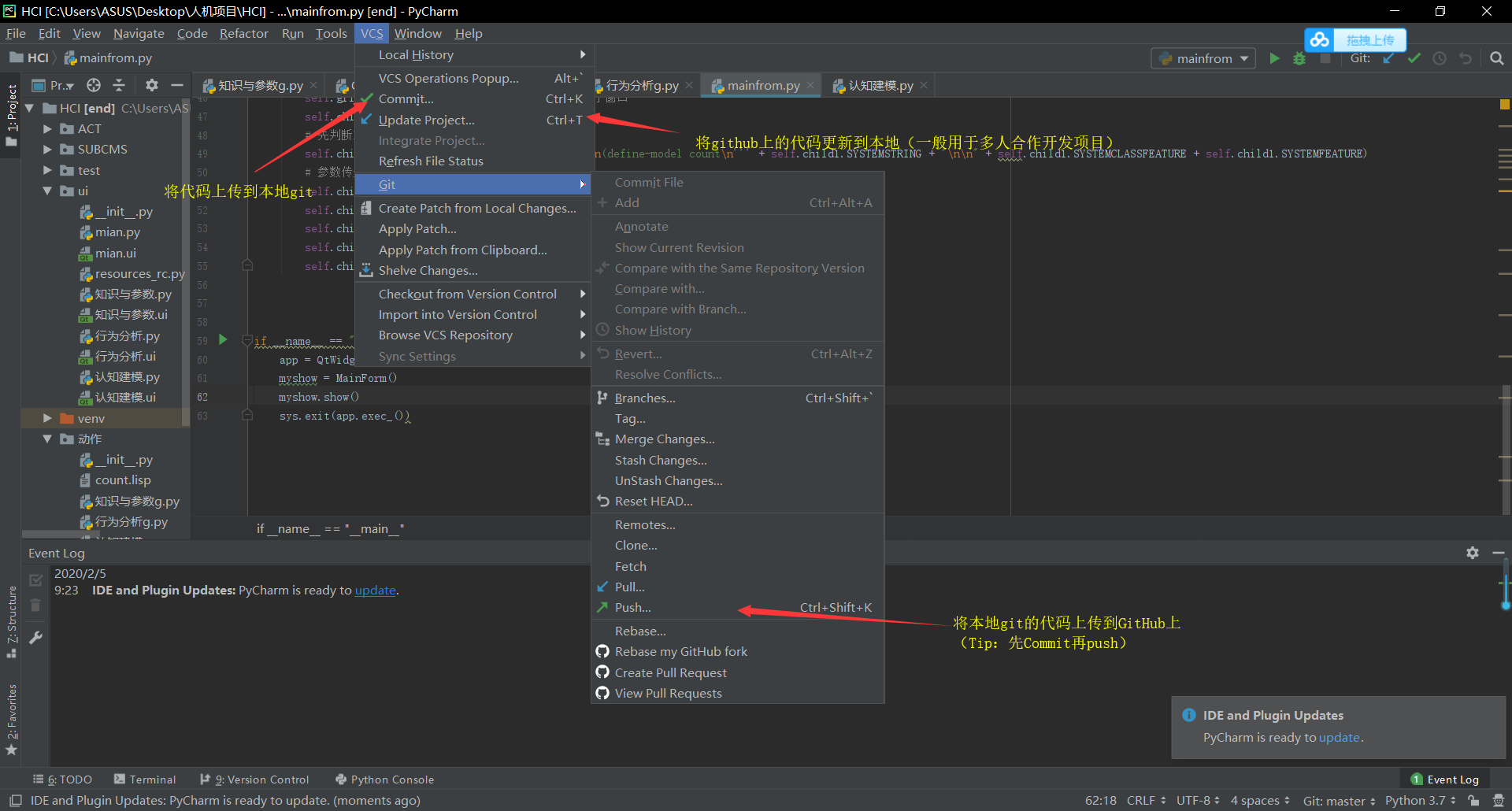Open Local History submenu
The height and width of the screenshot is (811, 1512).
pos(474,54)
